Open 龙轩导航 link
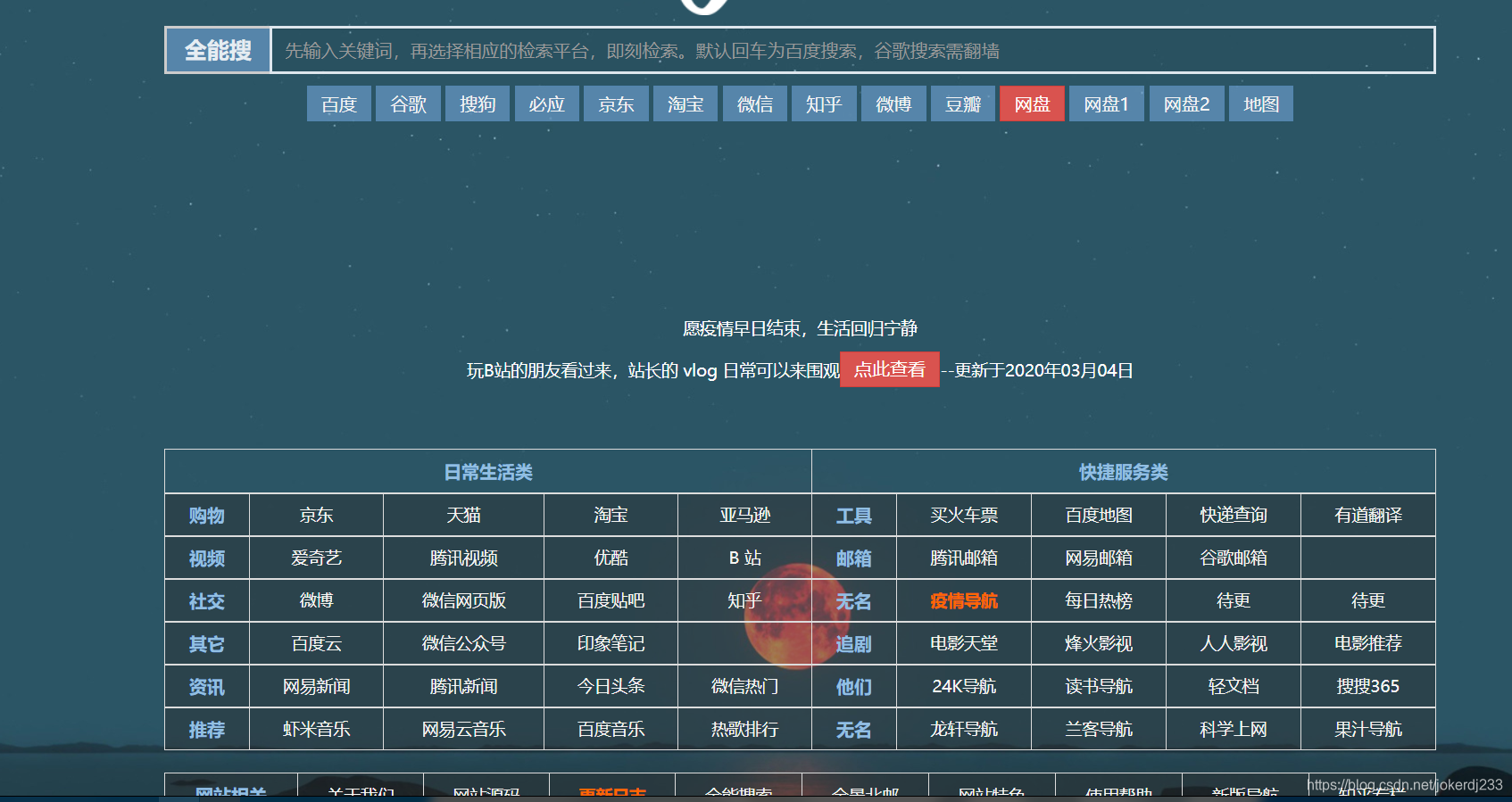Screen dimensions: 1512x802 964,729
